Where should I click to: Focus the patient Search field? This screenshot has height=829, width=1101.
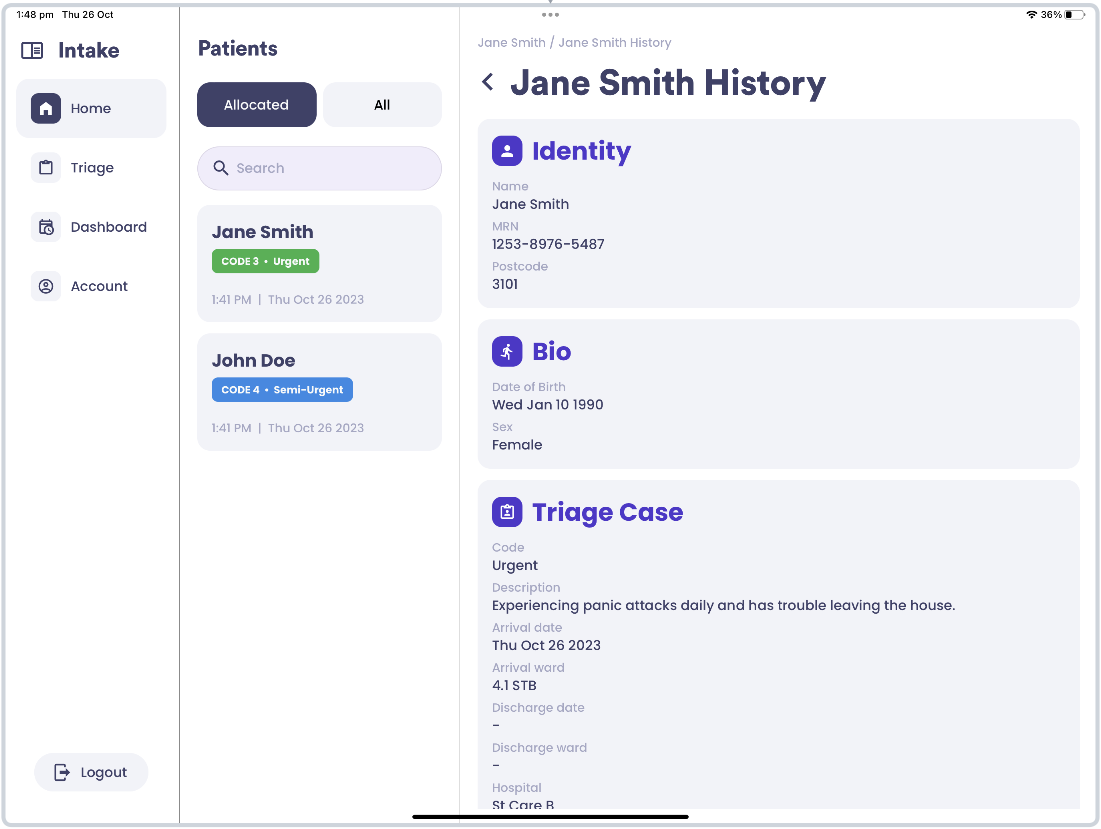(x=319, y=168)
